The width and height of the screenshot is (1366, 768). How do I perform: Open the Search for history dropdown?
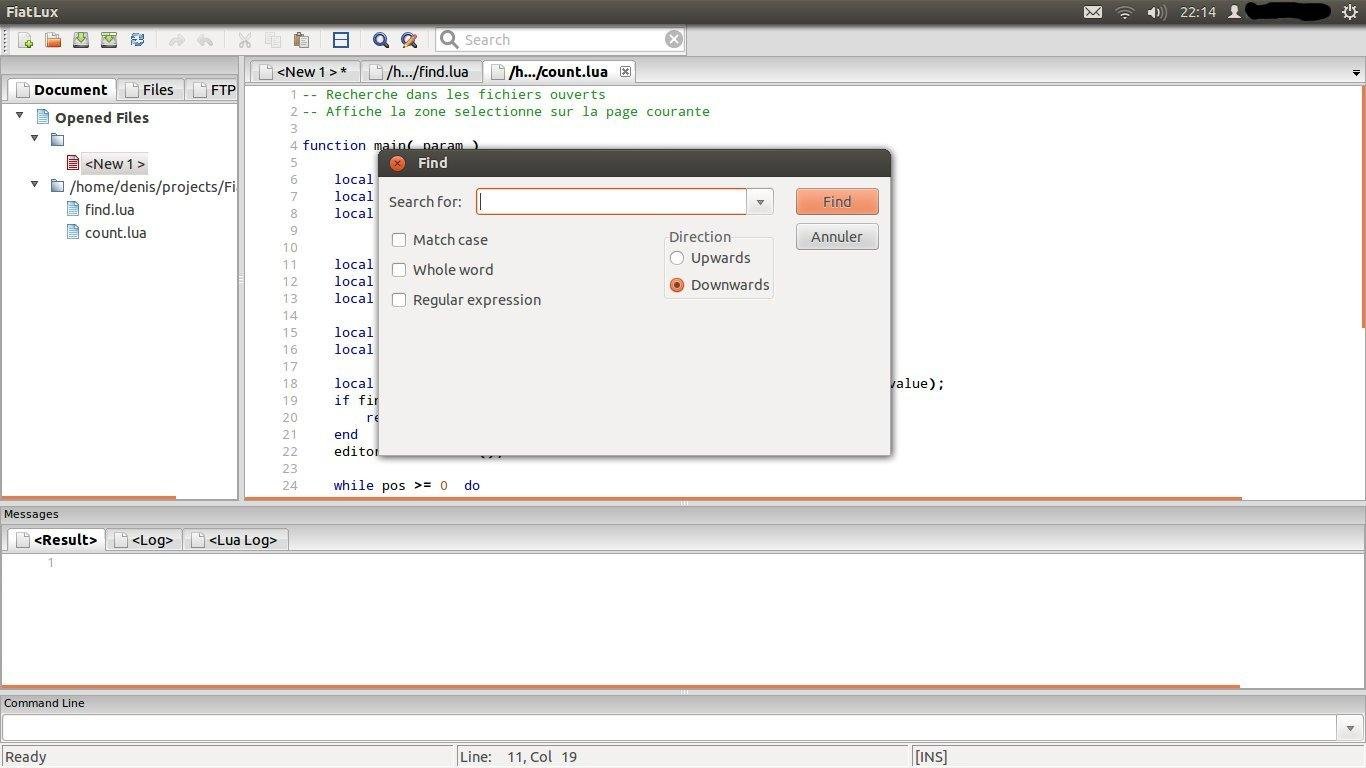point(760,202)
